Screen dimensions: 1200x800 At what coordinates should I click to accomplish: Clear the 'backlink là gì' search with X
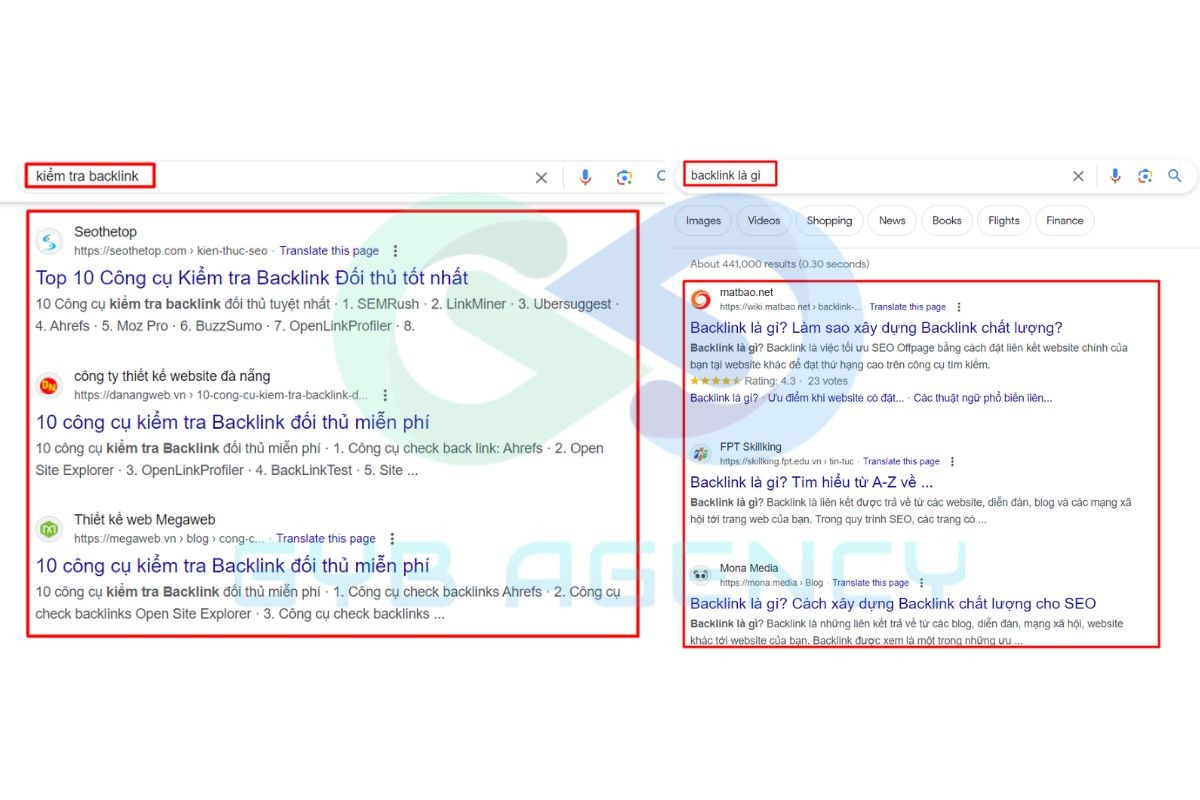tap(1078, 176)
